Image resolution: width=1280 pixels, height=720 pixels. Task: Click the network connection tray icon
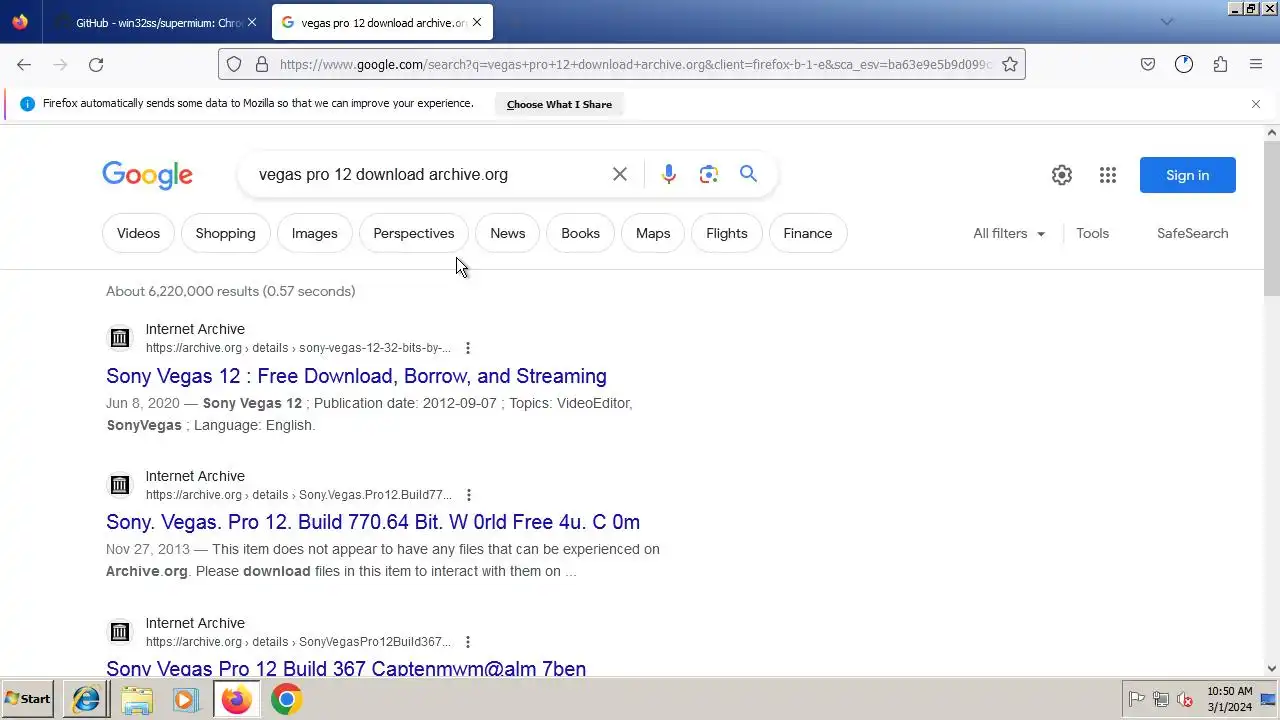(x=1161, y=699)
